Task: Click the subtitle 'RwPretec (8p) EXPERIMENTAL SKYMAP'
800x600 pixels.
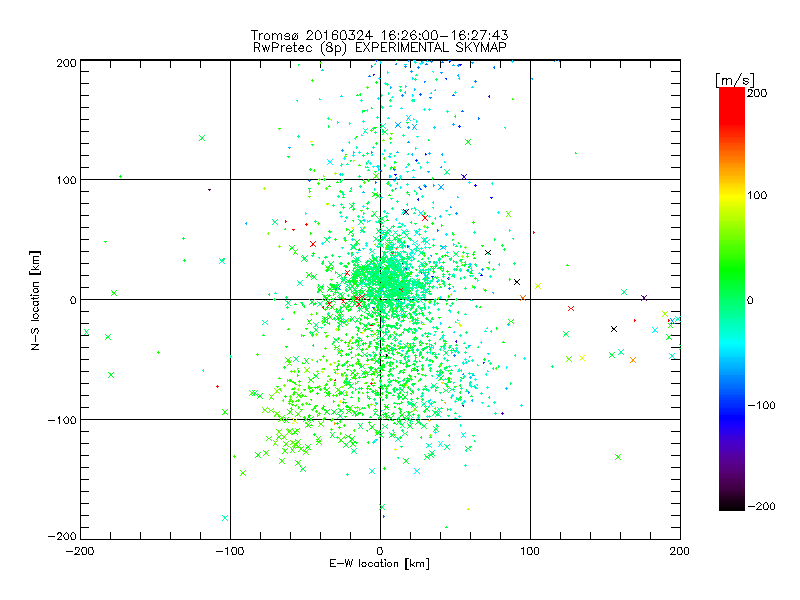Action: click(380, 48)
